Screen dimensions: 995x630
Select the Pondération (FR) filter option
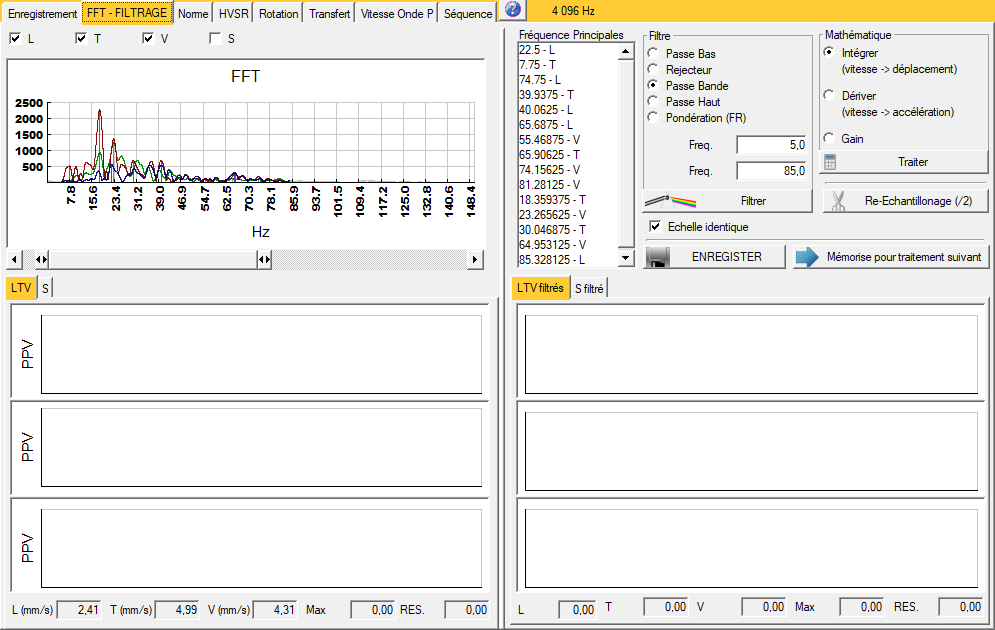click(x=652, y=117)
